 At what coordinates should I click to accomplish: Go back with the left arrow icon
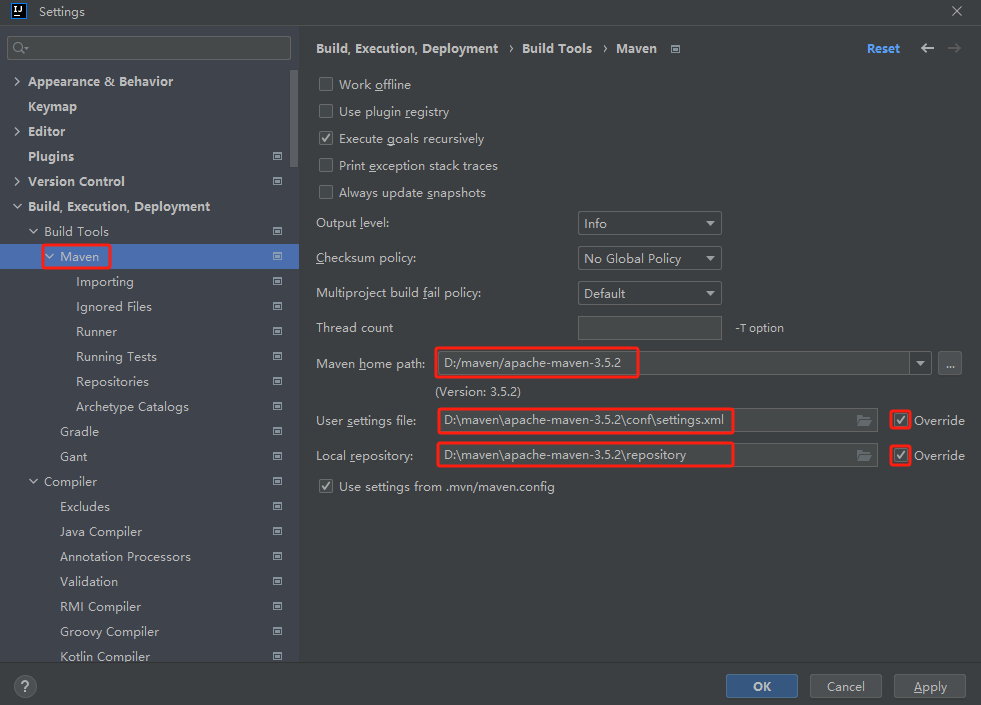tap(927, 48)
